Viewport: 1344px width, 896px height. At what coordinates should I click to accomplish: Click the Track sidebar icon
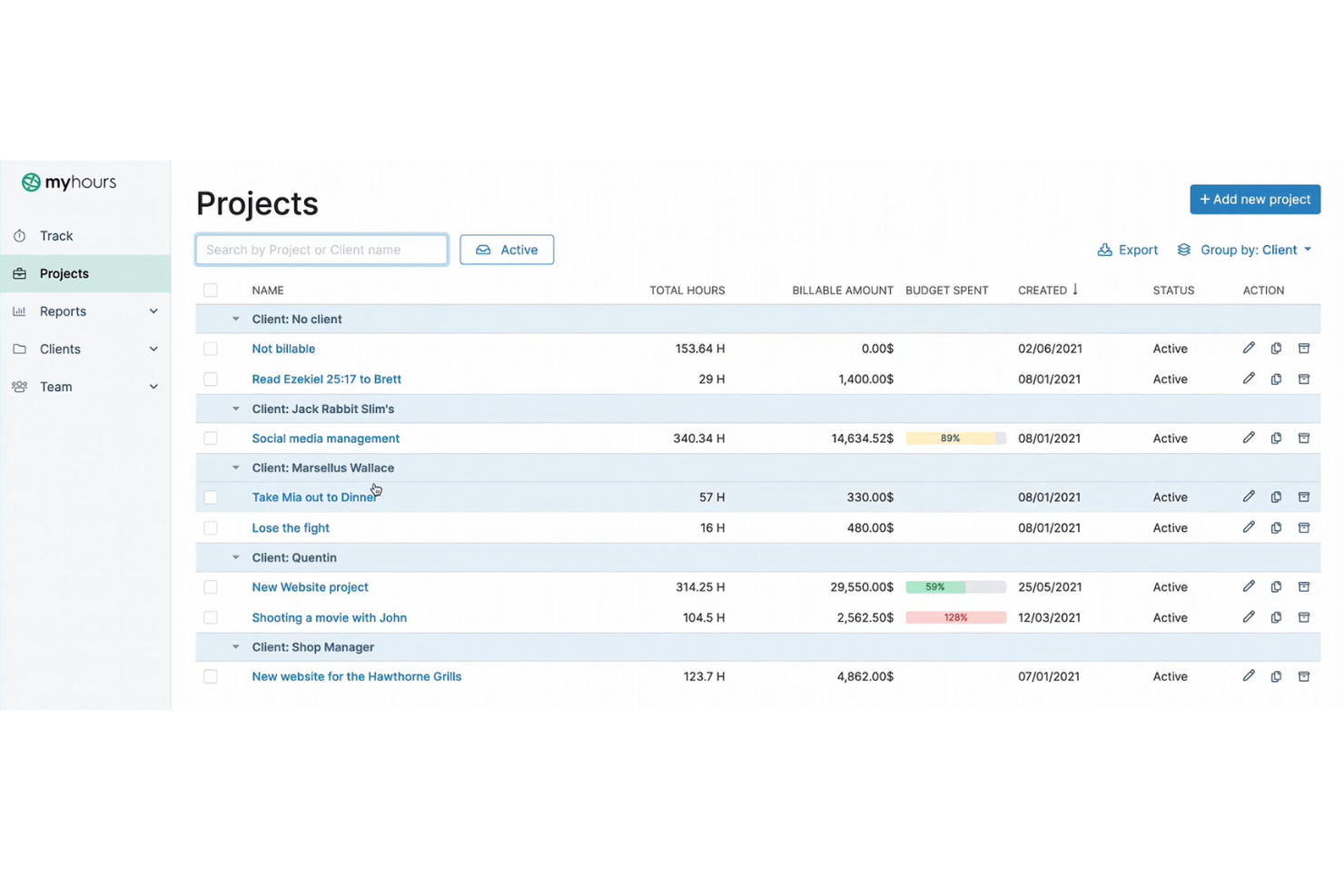(x=19, y=235)
